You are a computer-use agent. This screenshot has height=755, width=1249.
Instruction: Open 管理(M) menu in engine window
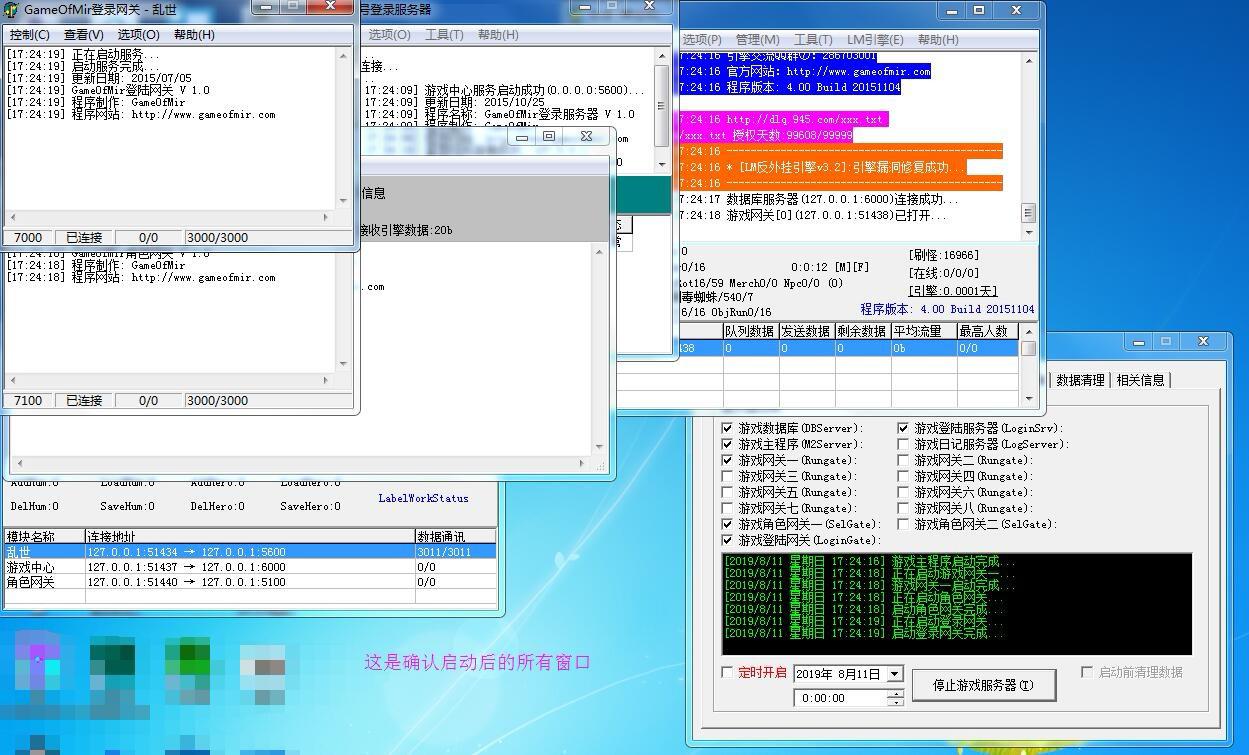click(757, 39)
